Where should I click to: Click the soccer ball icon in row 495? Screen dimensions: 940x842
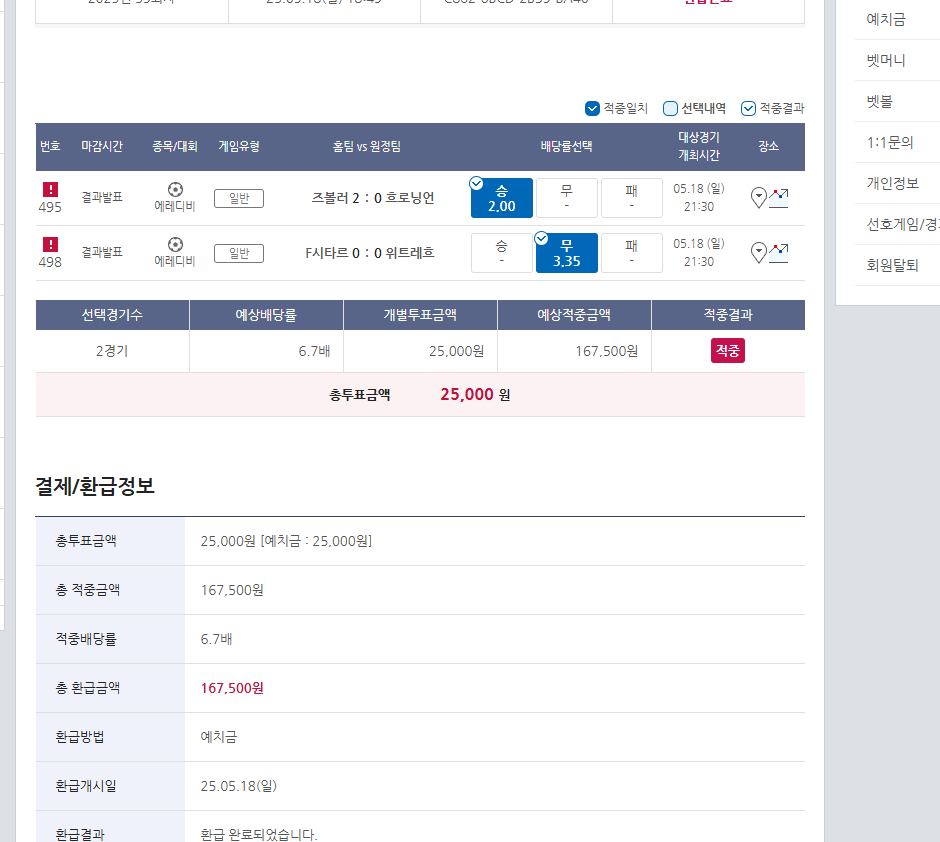(x=175, y=190)
